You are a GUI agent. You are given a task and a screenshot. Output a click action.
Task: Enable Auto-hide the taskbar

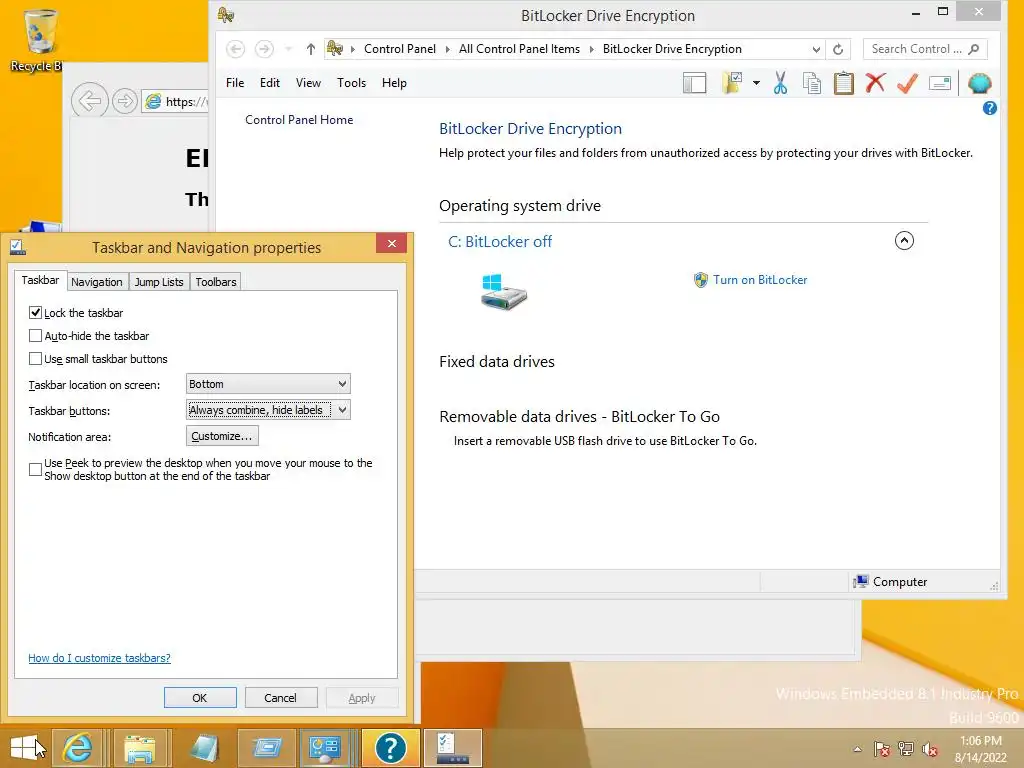point(35,336)
